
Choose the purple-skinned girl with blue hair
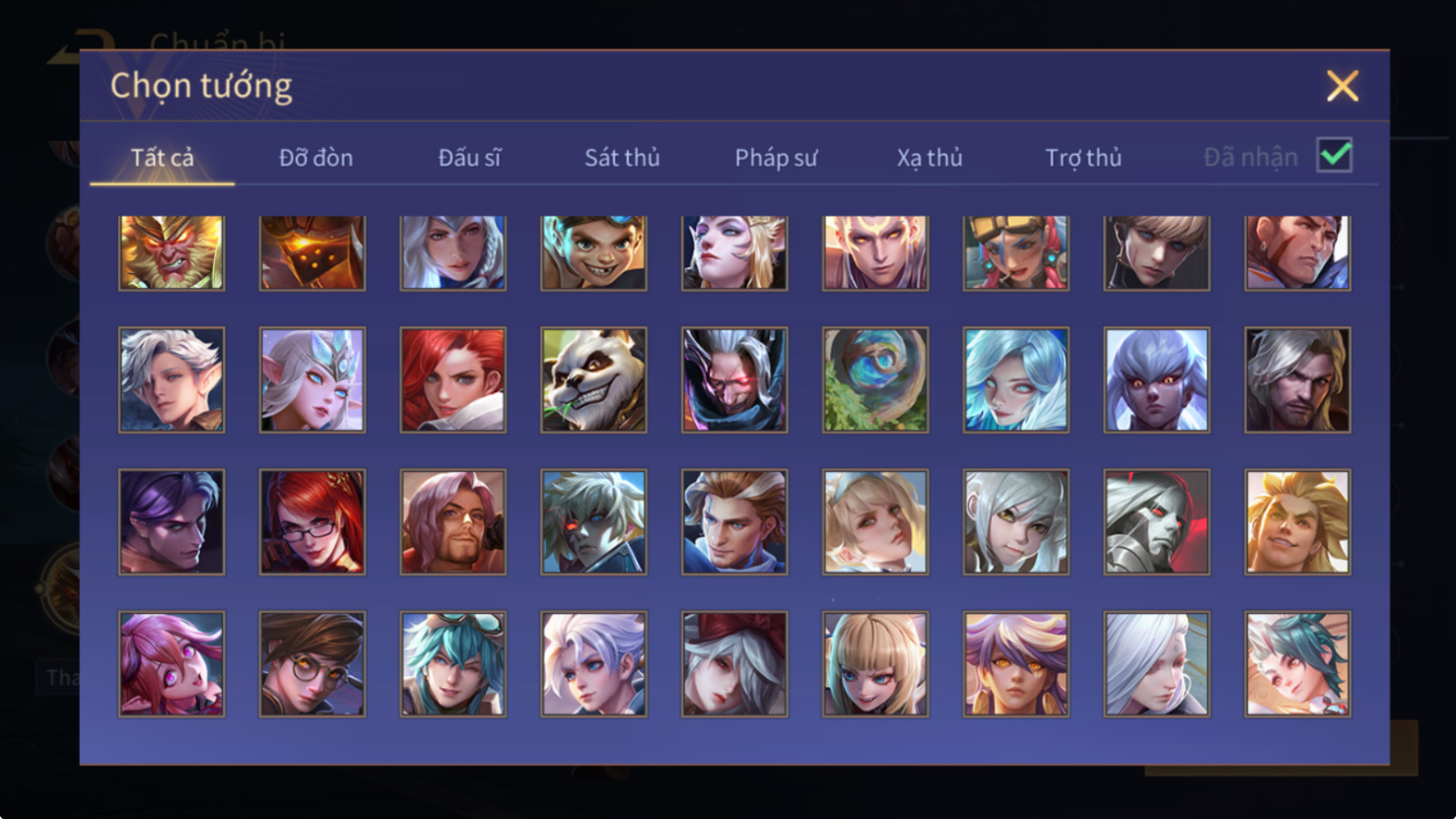point(1156,379)
